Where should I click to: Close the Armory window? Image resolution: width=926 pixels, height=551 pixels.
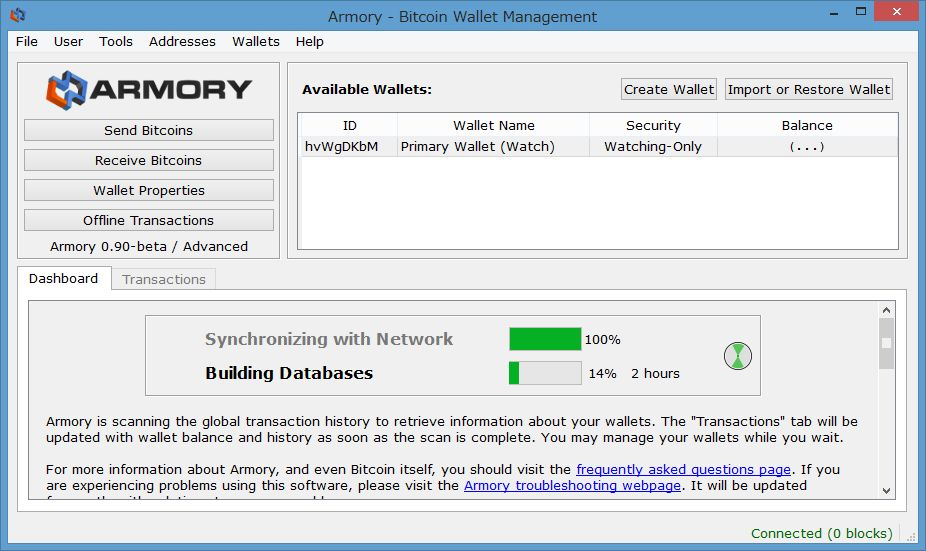click(x=896, y=12)
